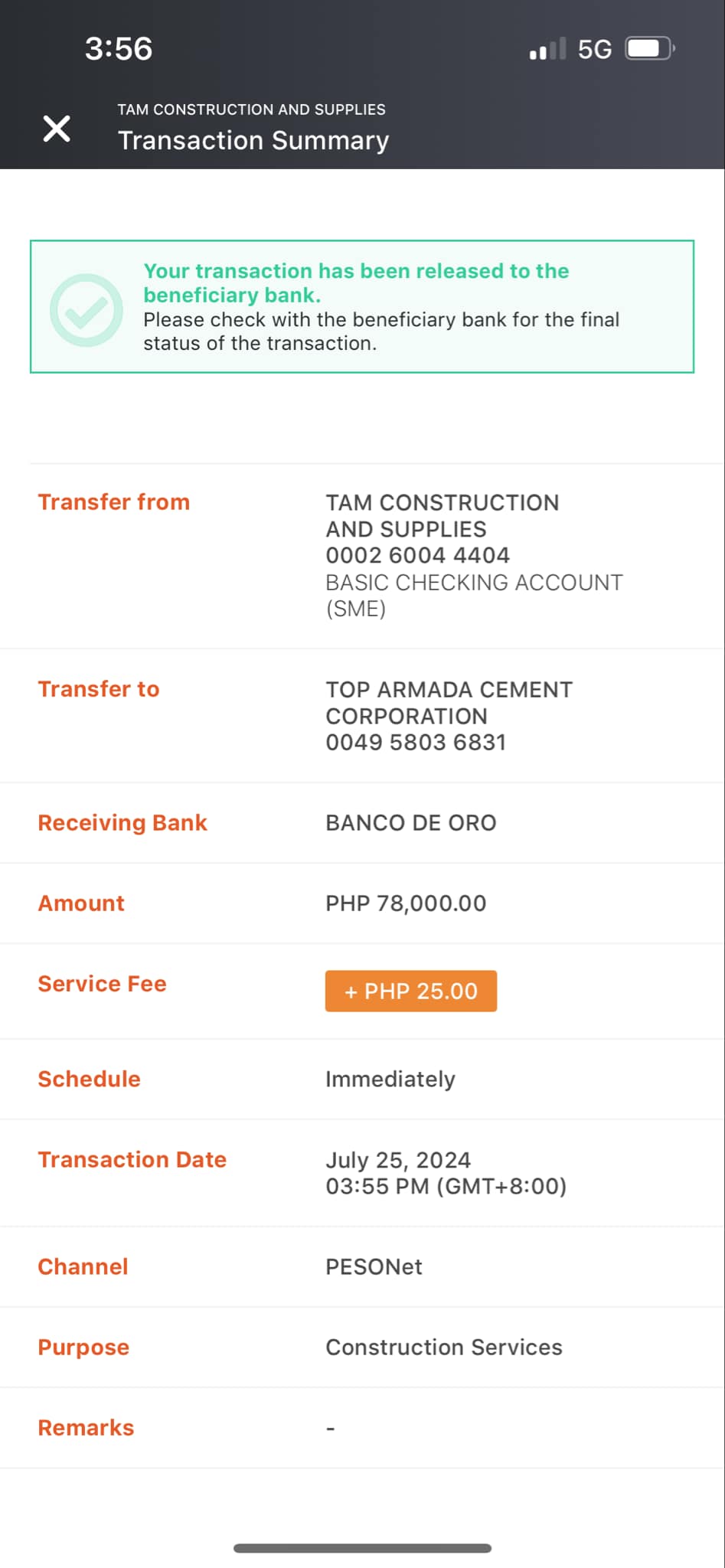Tap the Construction Services purpose value
725x1568 pixels.
click(444, 1347)
